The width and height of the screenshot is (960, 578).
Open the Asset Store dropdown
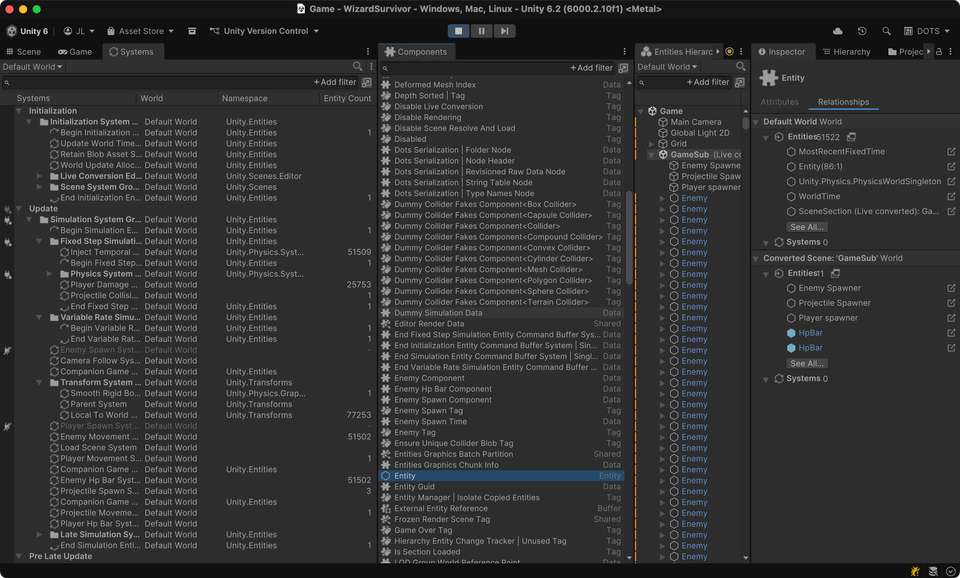[x=140, y=31]
